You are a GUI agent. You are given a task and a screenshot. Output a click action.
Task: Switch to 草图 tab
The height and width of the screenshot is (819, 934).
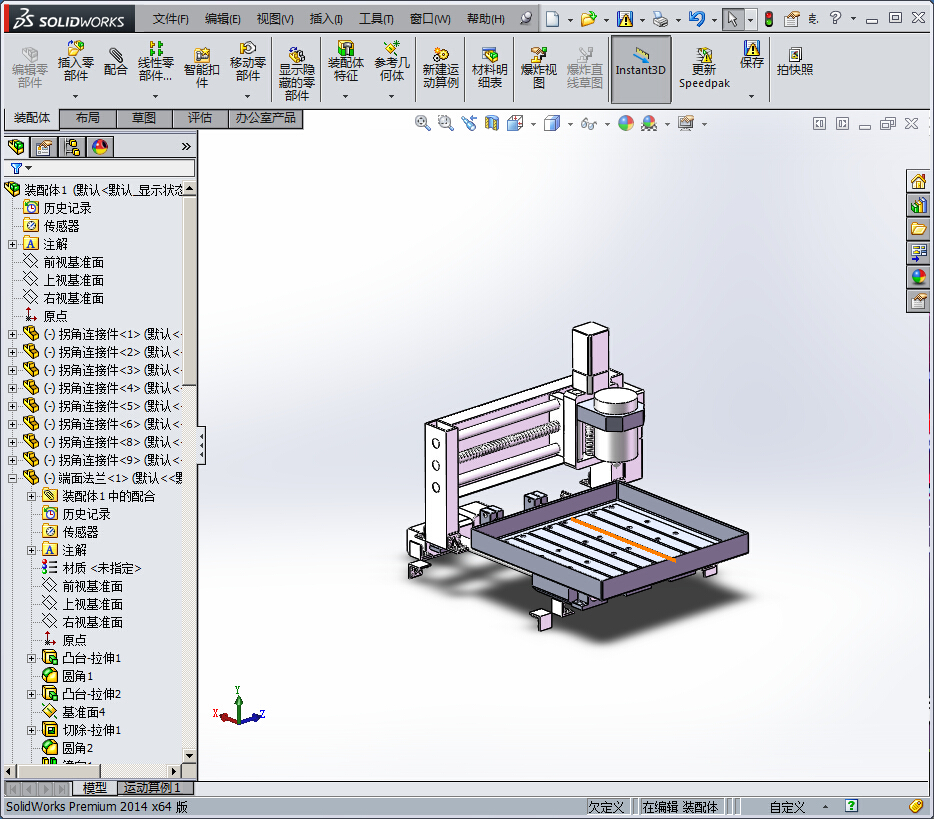pos(144,118)
